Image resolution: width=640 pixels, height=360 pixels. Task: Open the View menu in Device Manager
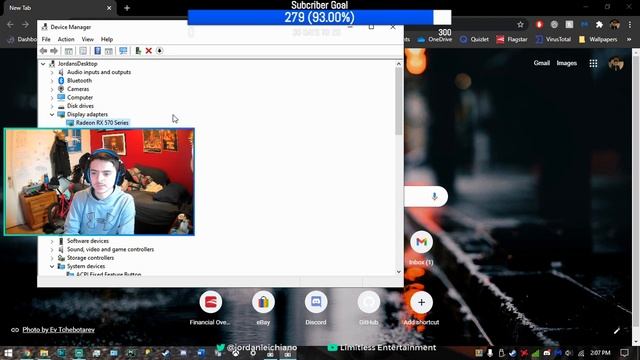pos(87,39)
